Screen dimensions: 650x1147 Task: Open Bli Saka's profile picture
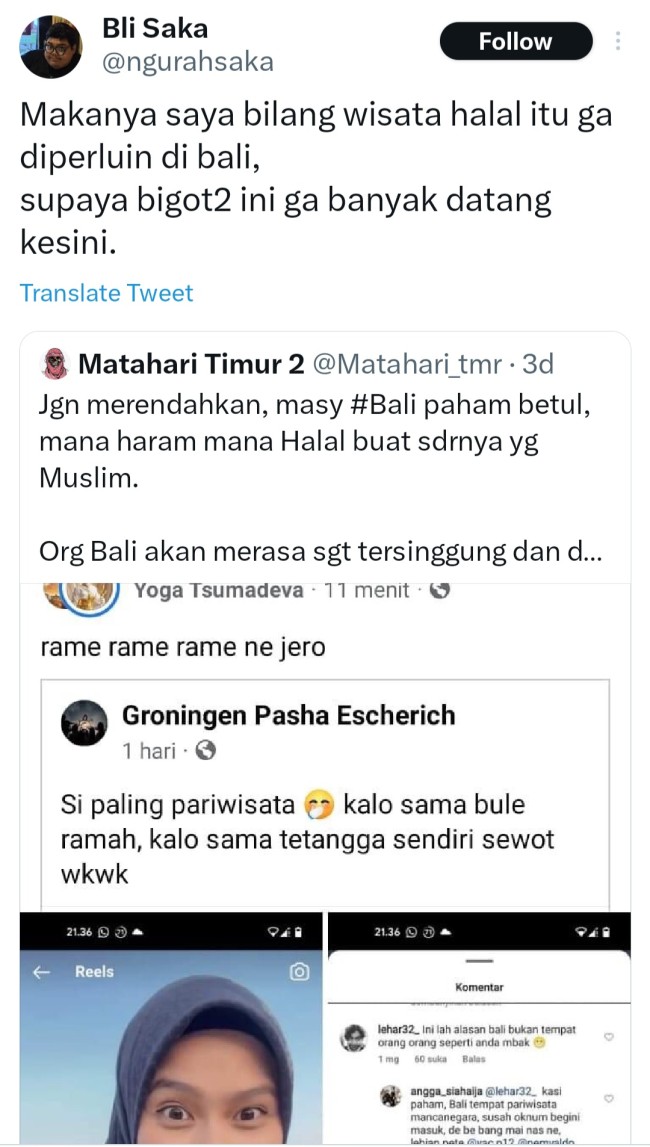click(50, 45)
